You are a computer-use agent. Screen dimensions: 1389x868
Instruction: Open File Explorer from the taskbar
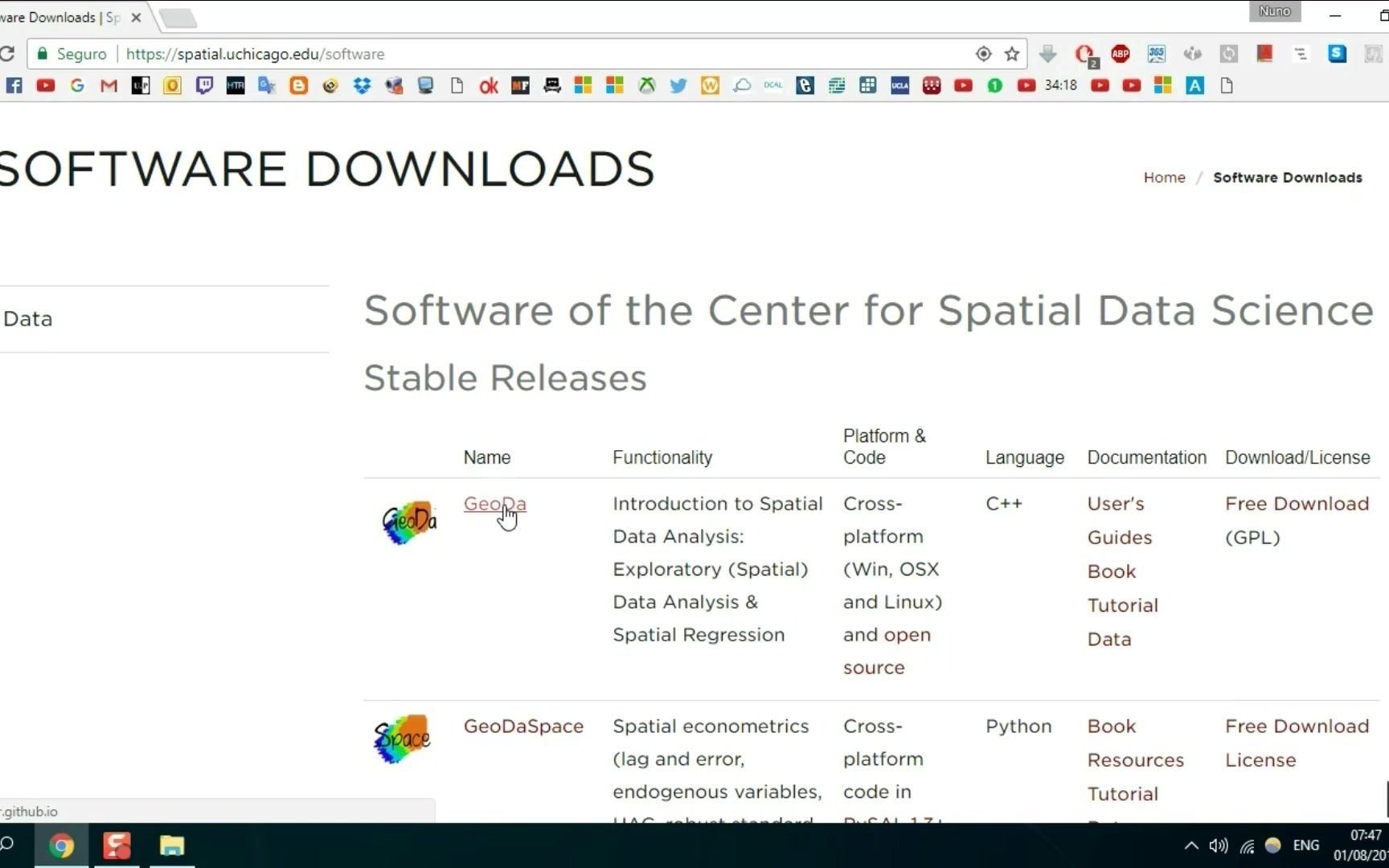pos(171,845)
